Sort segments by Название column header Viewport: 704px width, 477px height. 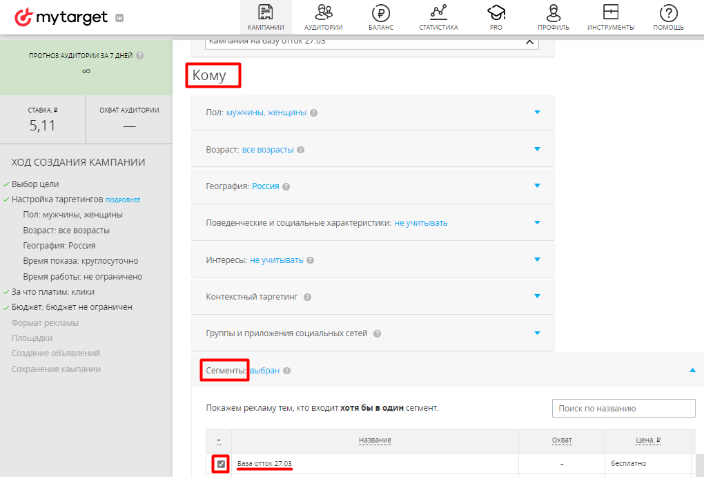tap(375, 440)
